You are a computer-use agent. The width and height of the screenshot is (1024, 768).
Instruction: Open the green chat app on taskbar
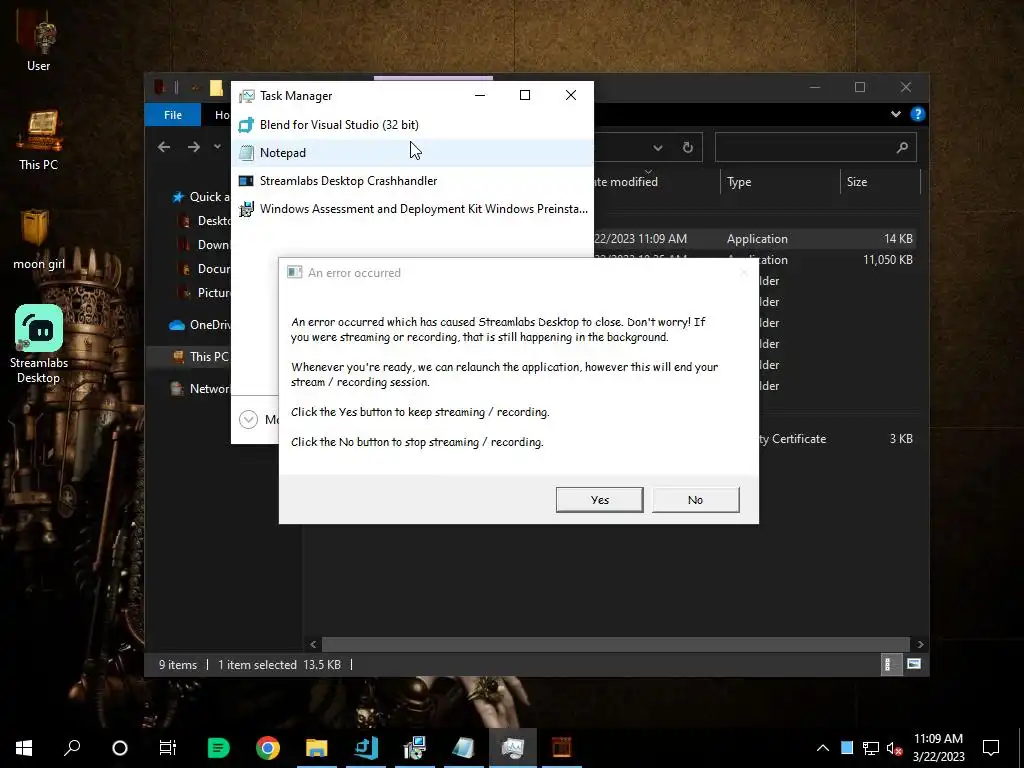(219, 748)
